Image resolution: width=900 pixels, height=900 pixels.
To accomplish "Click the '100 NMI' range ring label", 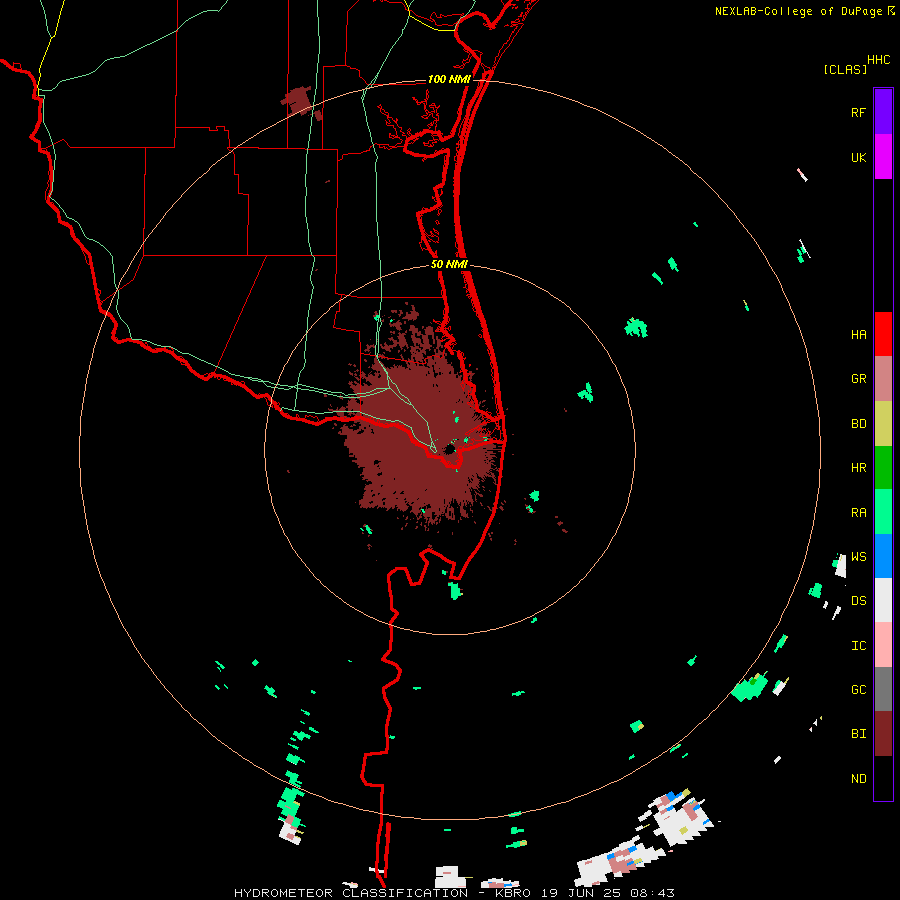I will pyautogui.click(x=449, y=79).
